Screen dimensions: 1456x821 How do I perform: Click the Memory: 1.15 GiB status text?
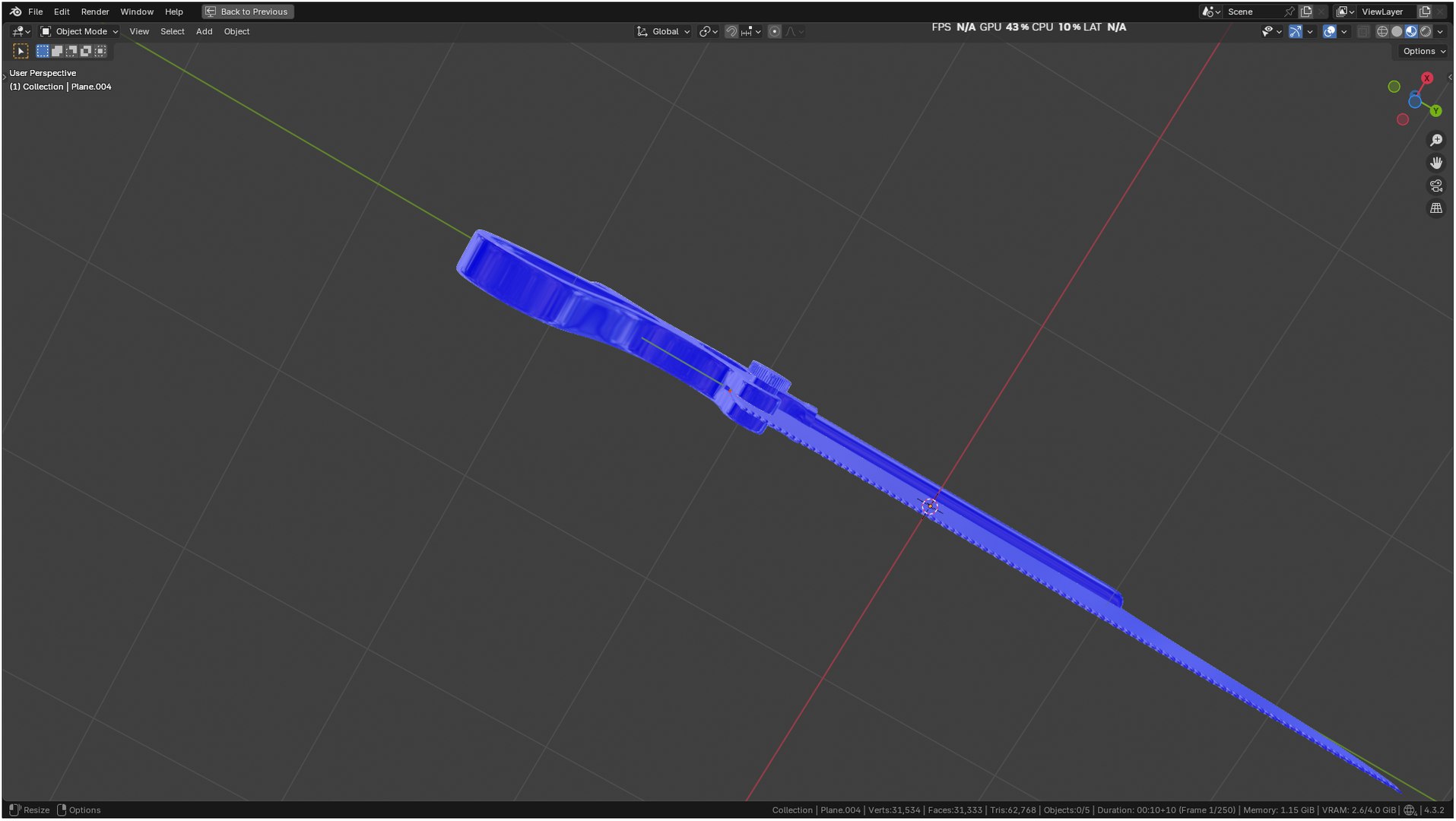click(1278, 810)
